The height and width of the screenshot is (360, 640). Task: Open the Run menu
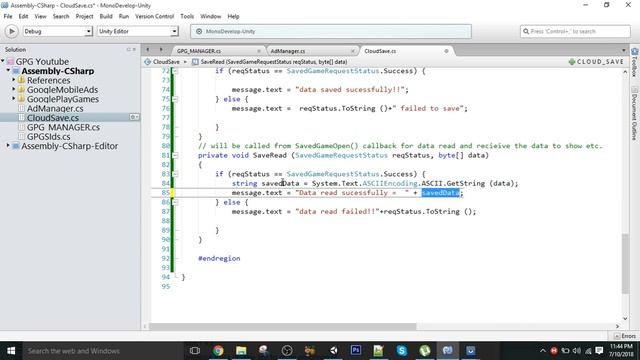coord(124,16)
